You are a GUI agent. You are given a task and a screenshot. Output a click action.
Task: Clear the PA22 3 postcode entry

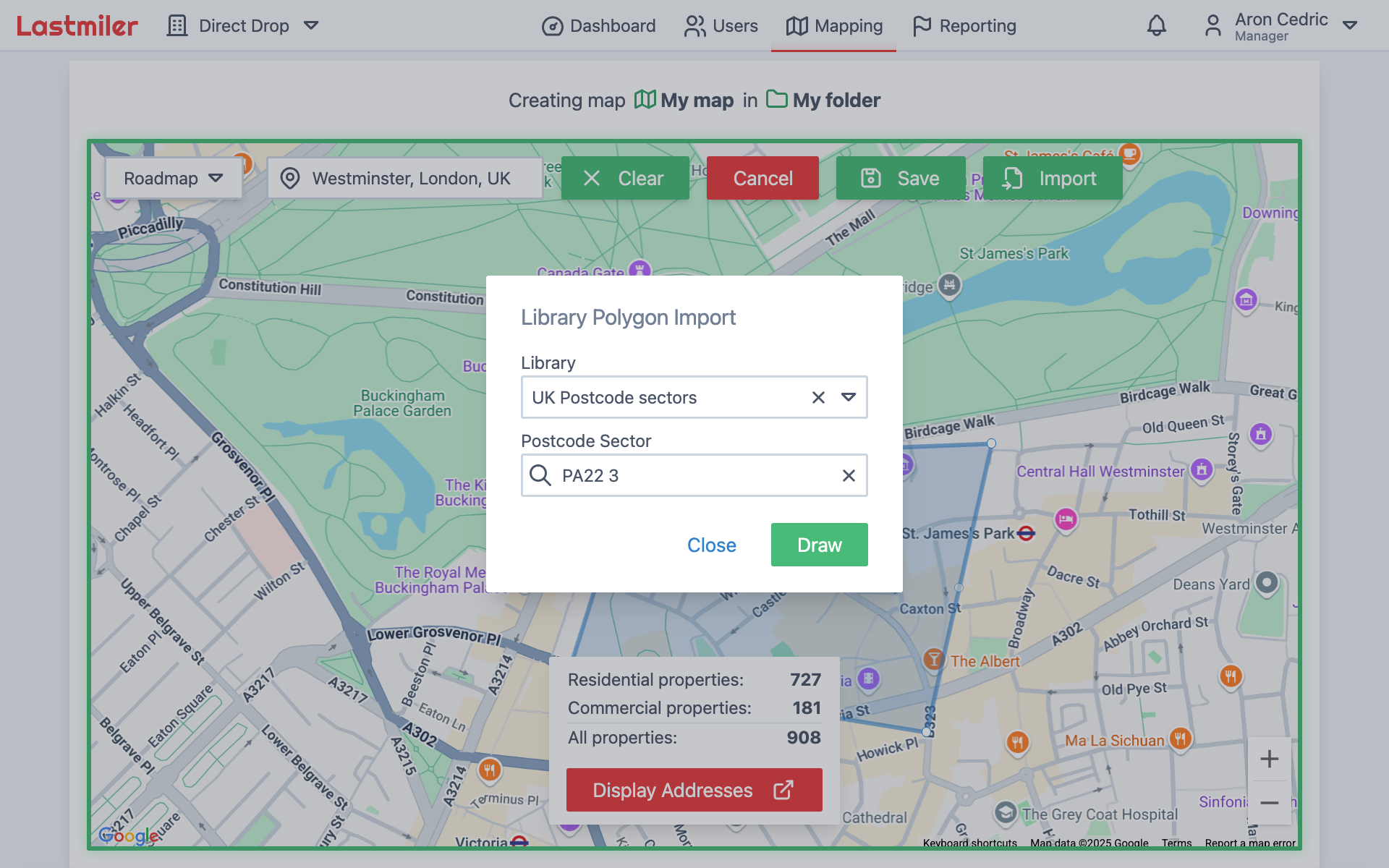849,475
